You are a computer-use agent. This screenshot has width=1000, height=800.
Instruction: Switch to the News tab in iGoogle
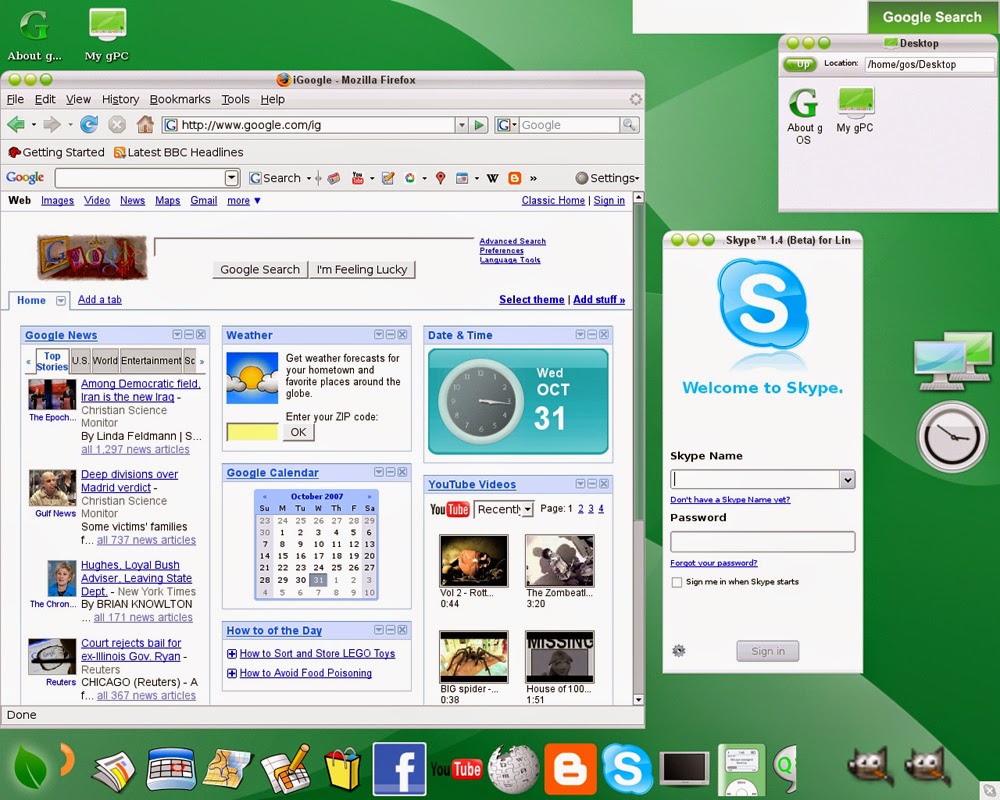[x=132, y=200]
